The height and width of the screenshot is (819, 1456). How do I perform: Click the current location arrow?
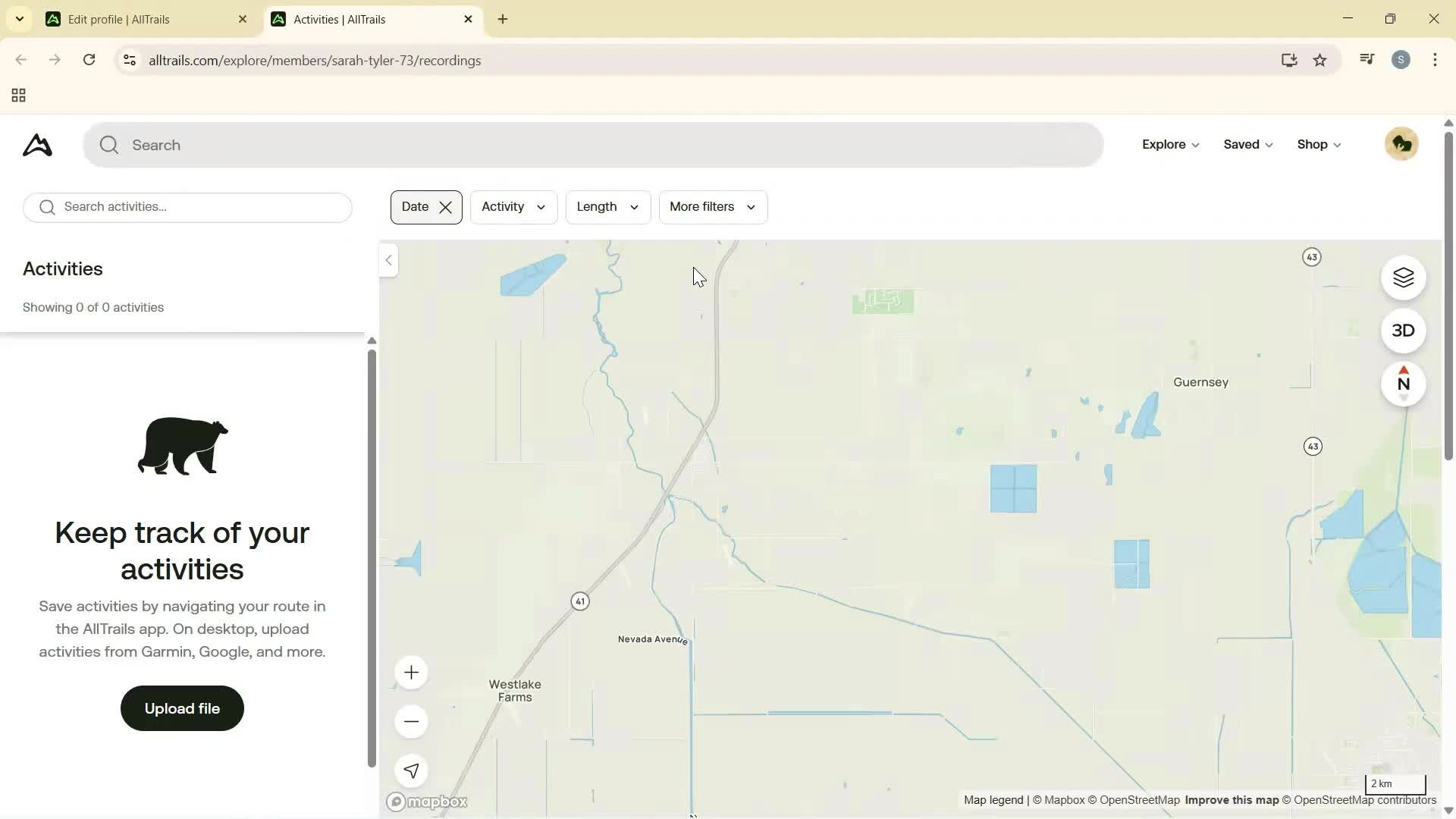(410, 770)
